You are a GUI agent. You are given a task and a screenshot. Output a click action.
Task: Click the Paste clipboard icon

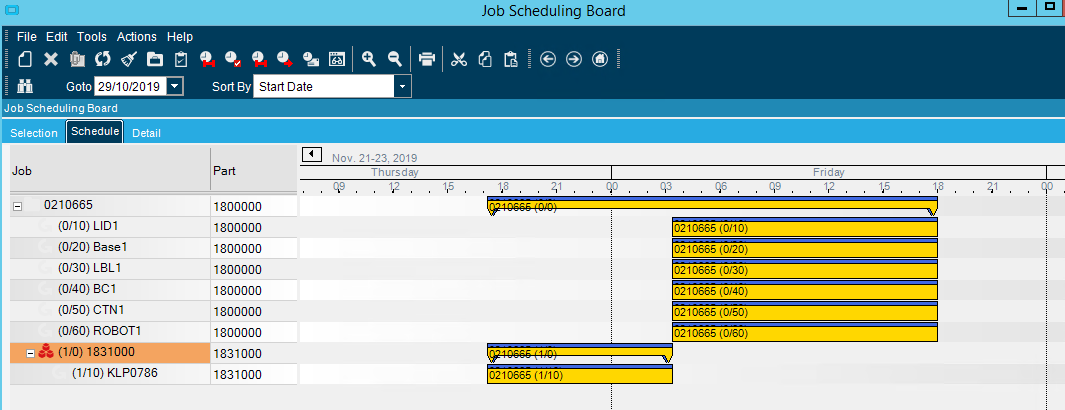511,59
